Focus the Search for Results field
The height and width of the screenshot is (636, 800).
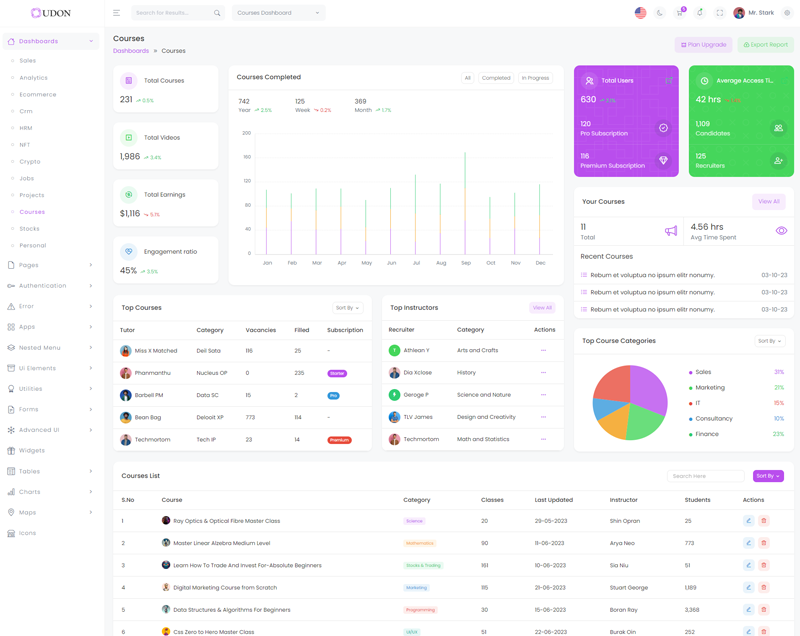point(174,13)
